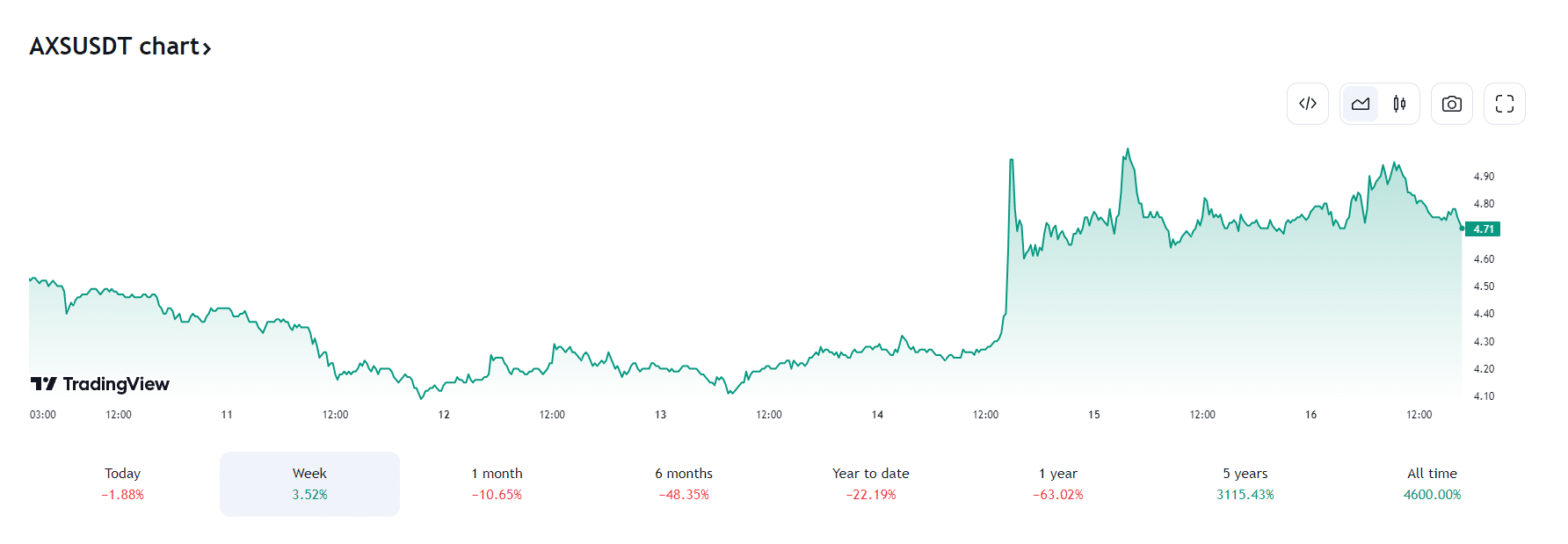This screenshot has height=544, width=1568.
Task: Select the Today time range
Action: pyautogui.click(x=122, y=483)
